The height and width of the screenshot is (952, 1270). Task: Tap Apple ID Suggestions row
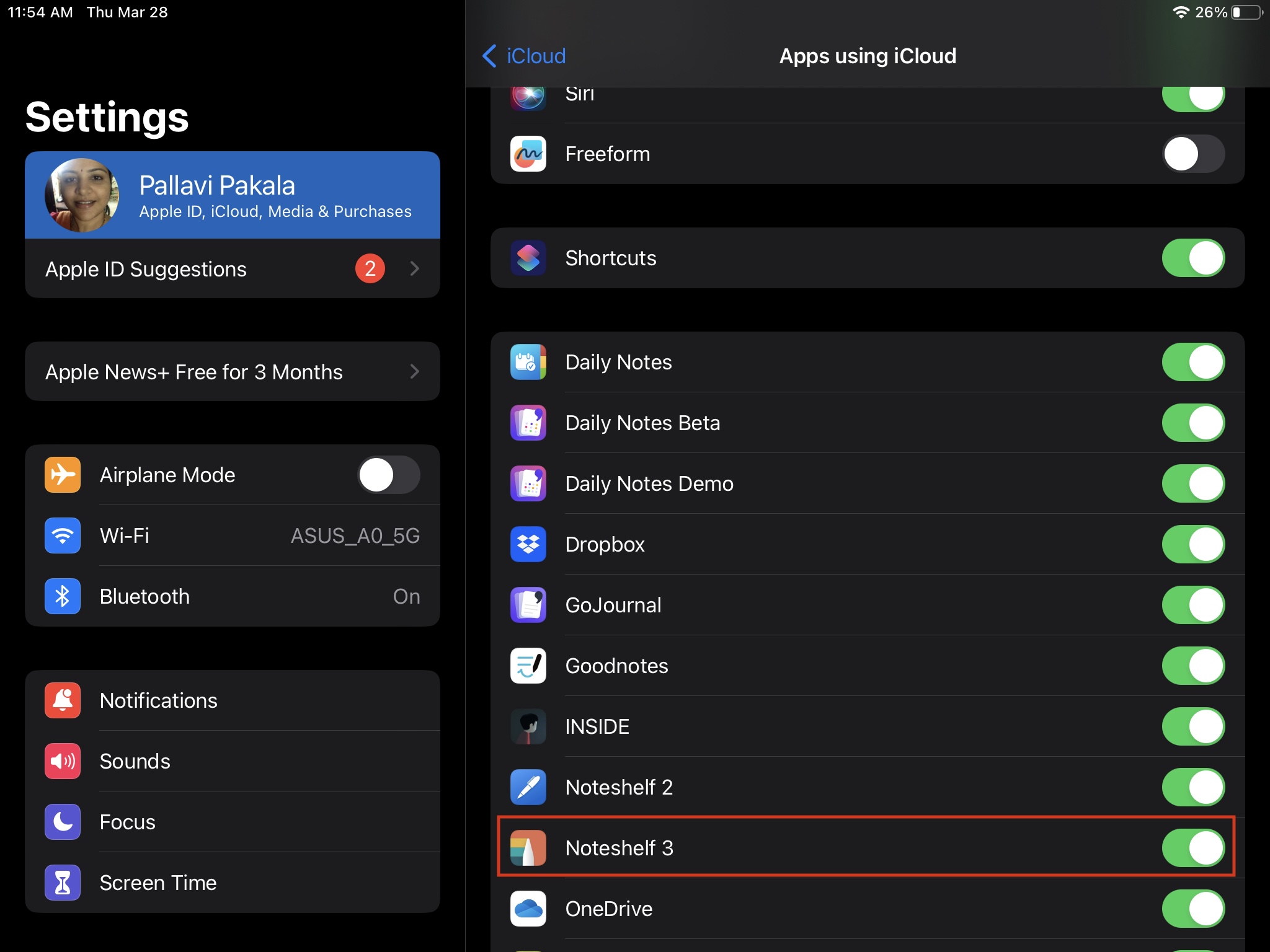pyautogui.click(x=233, y=268)
